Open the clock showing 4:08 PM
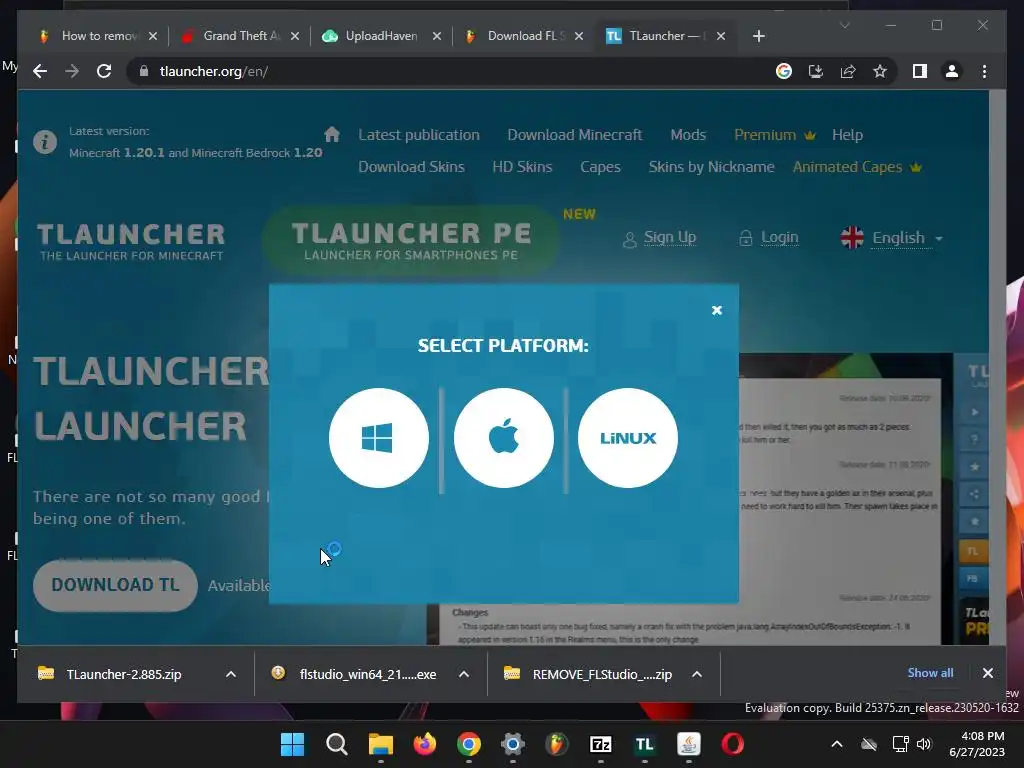1024x768 pixels. point(976,744)
